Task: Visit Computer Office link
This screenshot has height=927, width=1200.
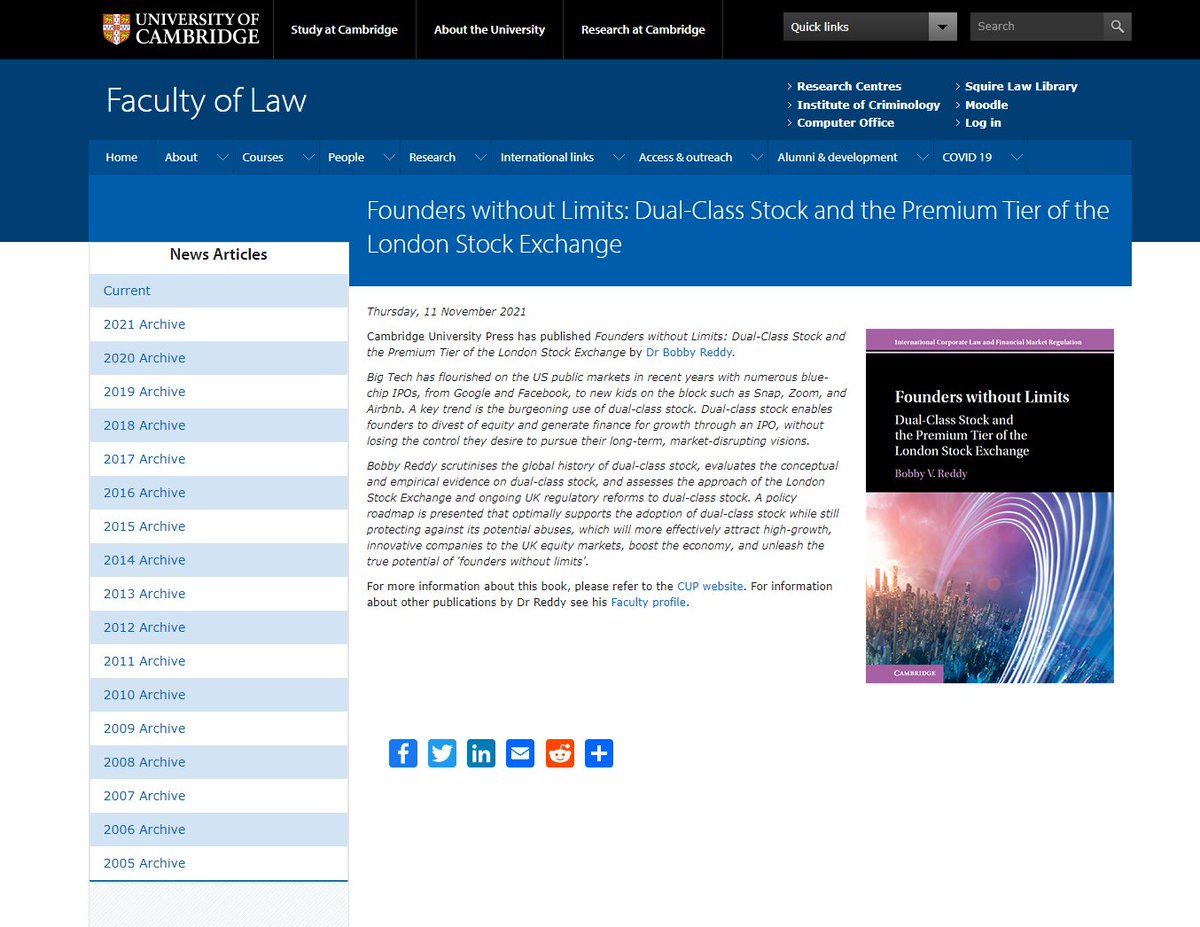Action: pyautogui.click(x=845, y=122)
